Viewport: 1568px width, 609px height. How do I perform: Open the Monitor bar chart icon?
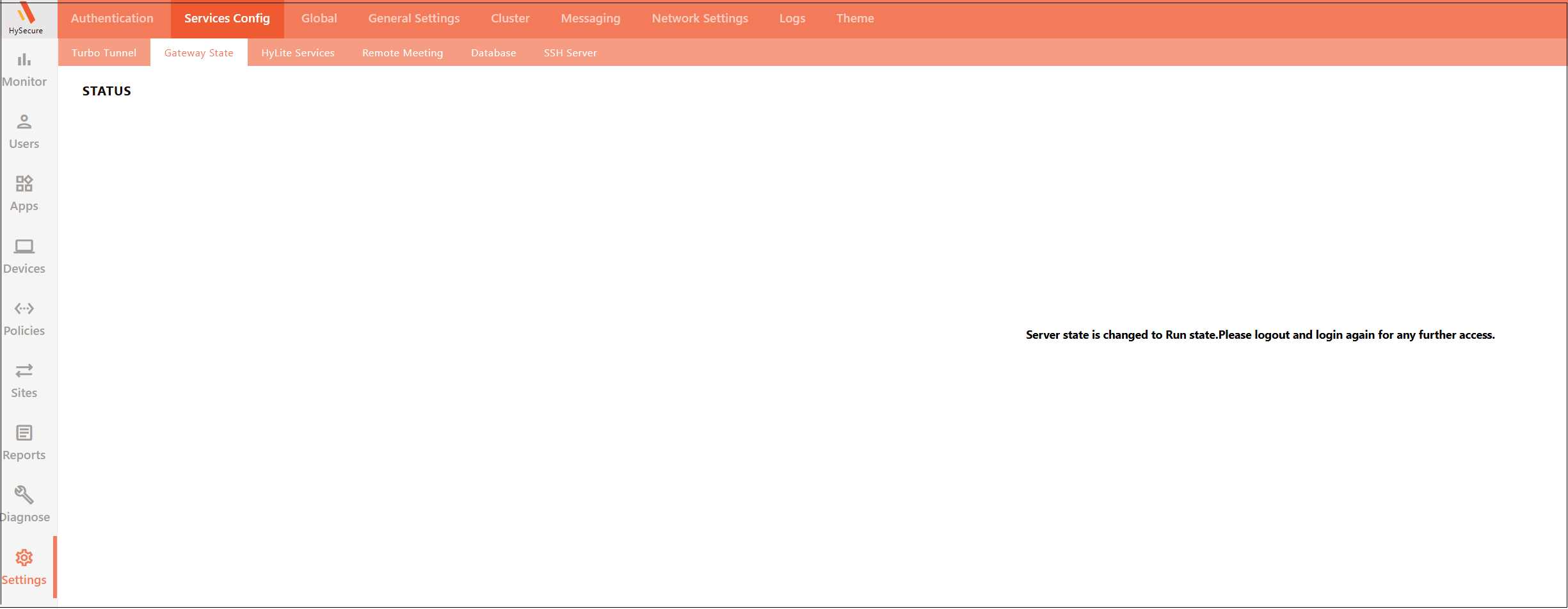24,60
